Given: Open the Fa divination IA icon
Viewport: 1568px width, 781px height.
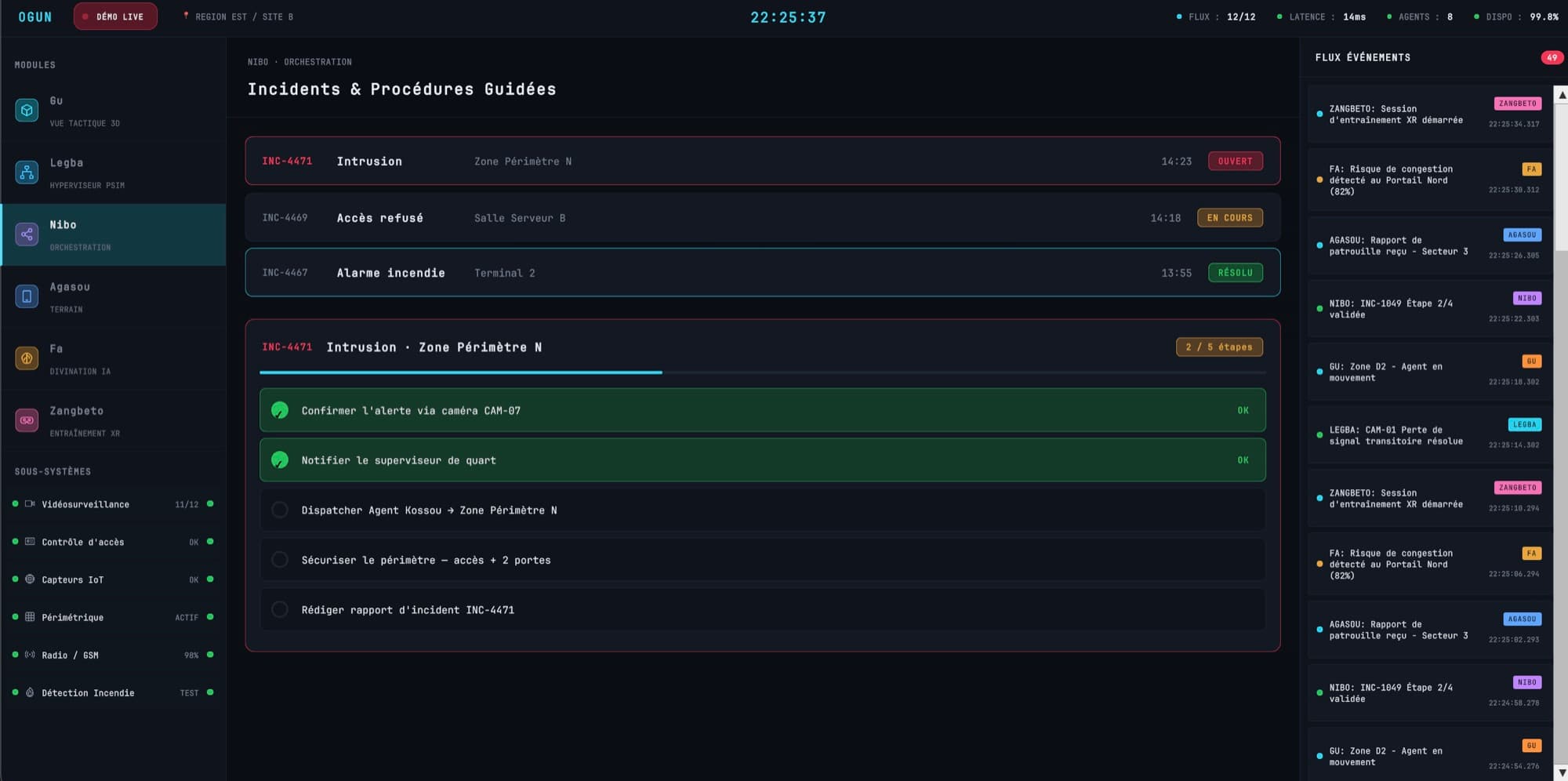Looking at the screenshot, I should [27, 358].
